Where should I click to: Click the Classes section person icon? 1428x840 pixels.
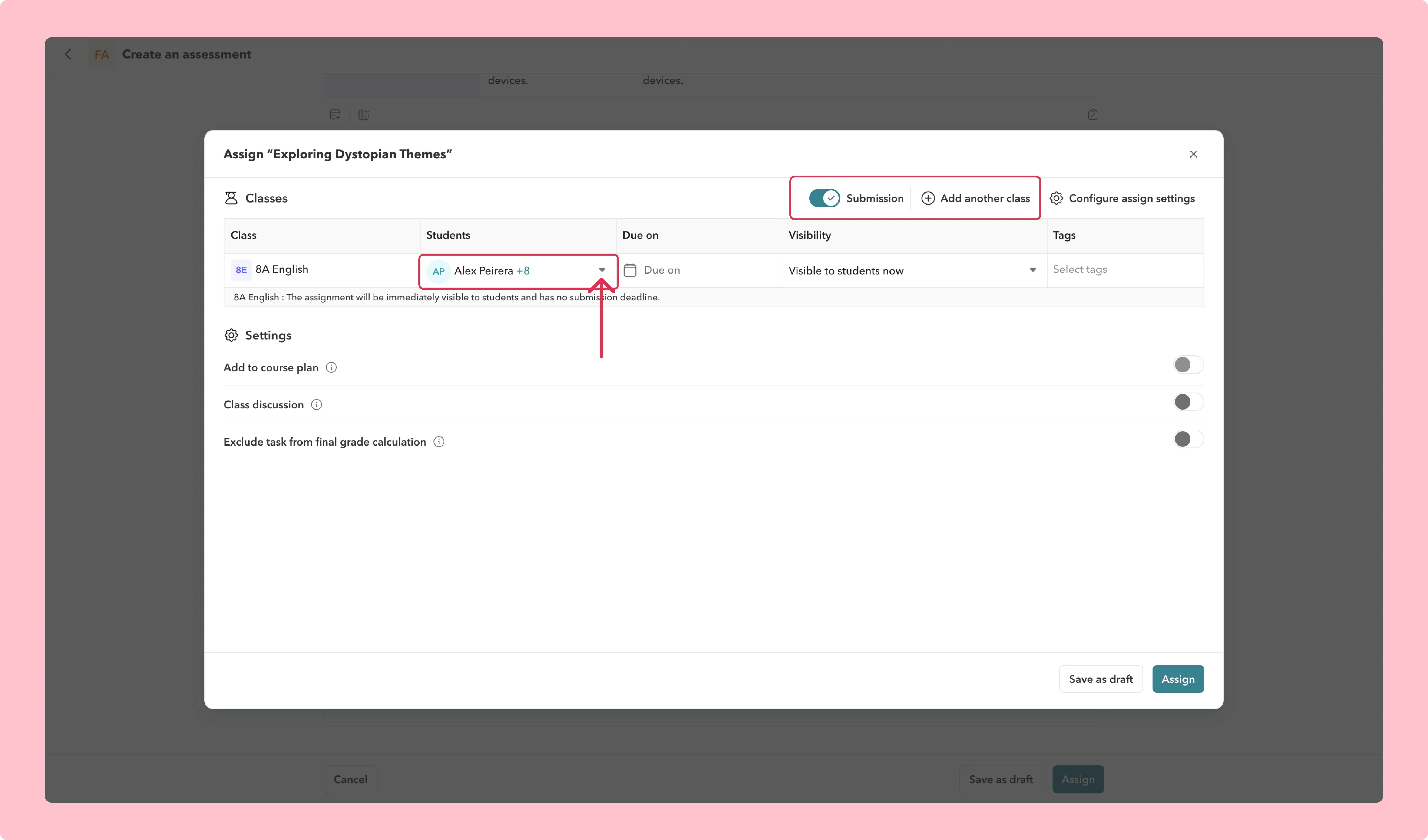point(231,198)
